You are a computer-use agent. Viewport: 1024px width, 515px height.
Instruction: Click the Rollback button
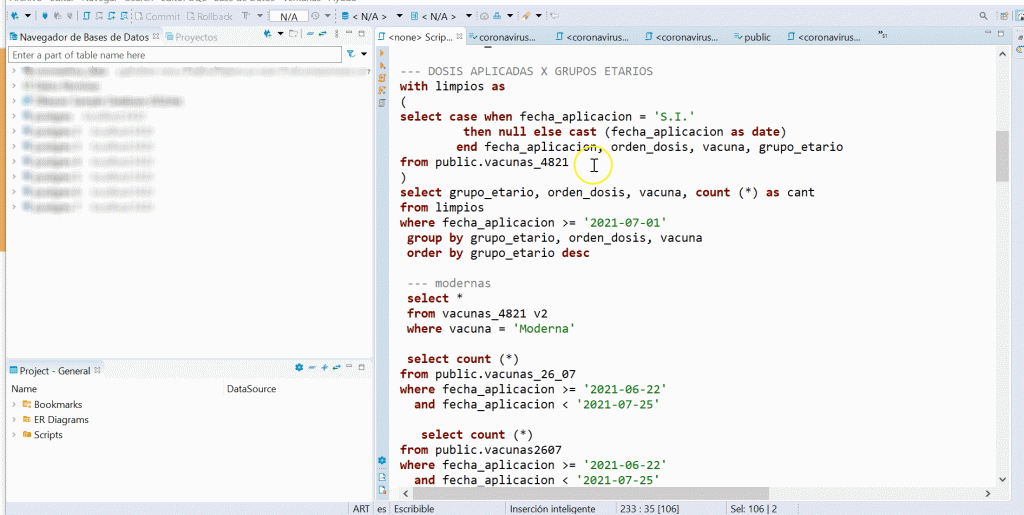(210, 16)
